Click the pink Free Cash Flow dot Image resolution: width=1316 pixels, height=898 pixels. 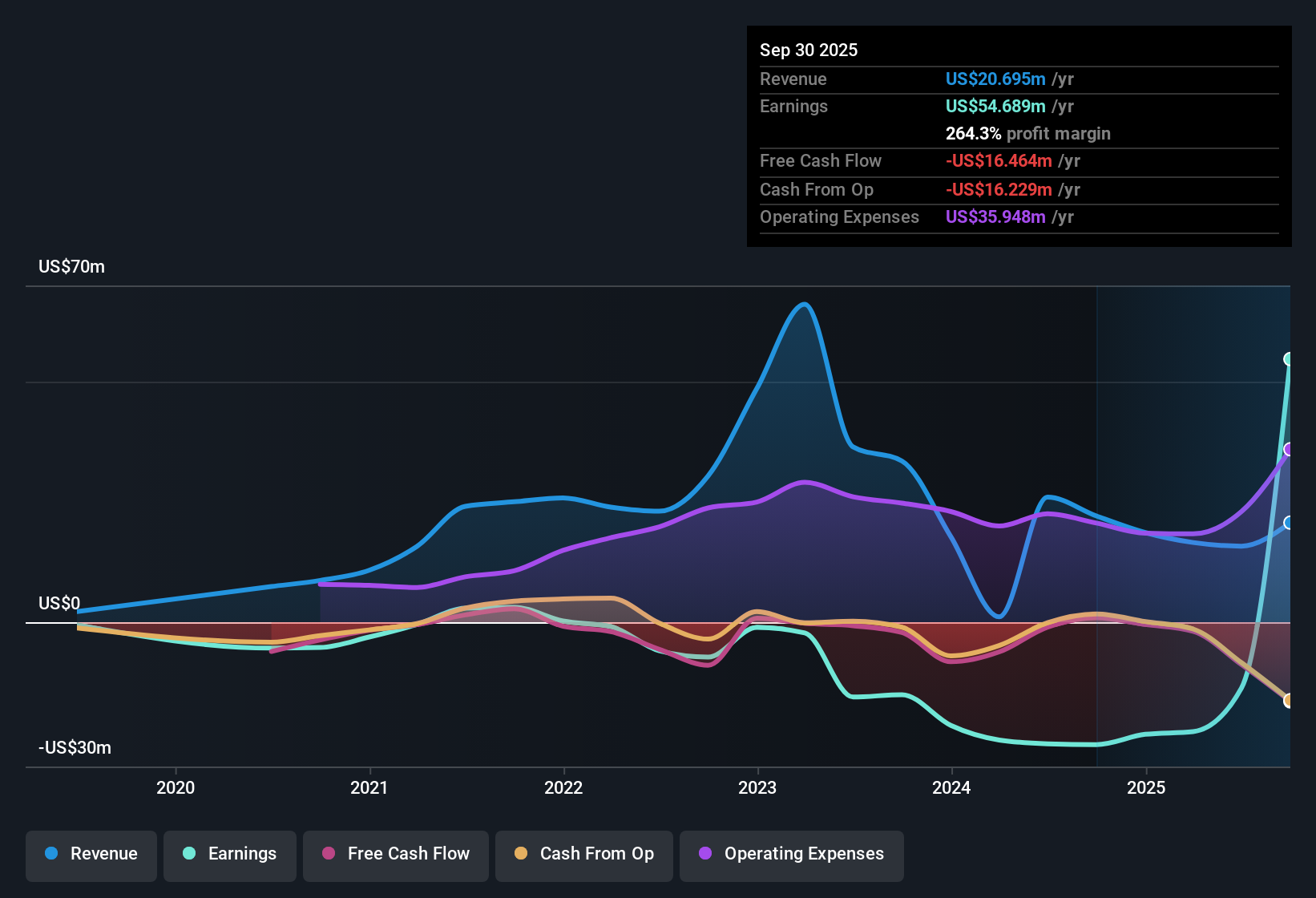(329, 854)
